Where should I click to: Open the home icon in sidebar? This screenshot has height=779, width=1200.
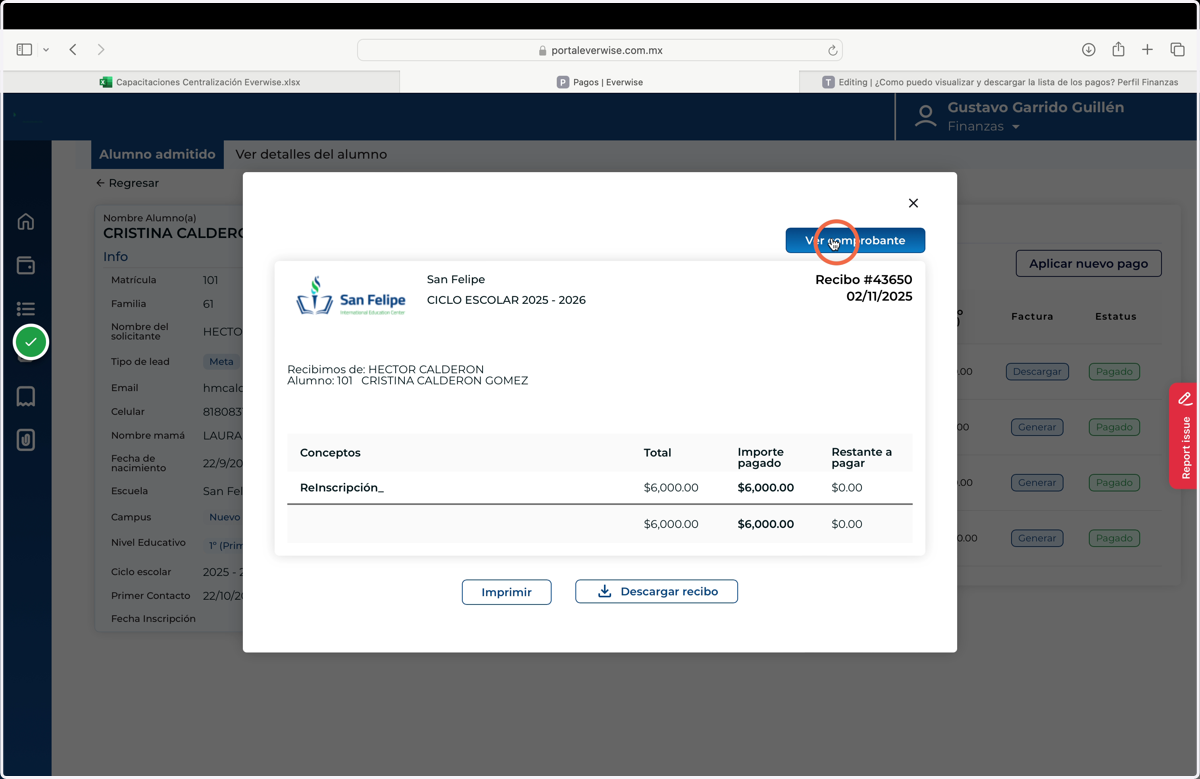[26, 222]
